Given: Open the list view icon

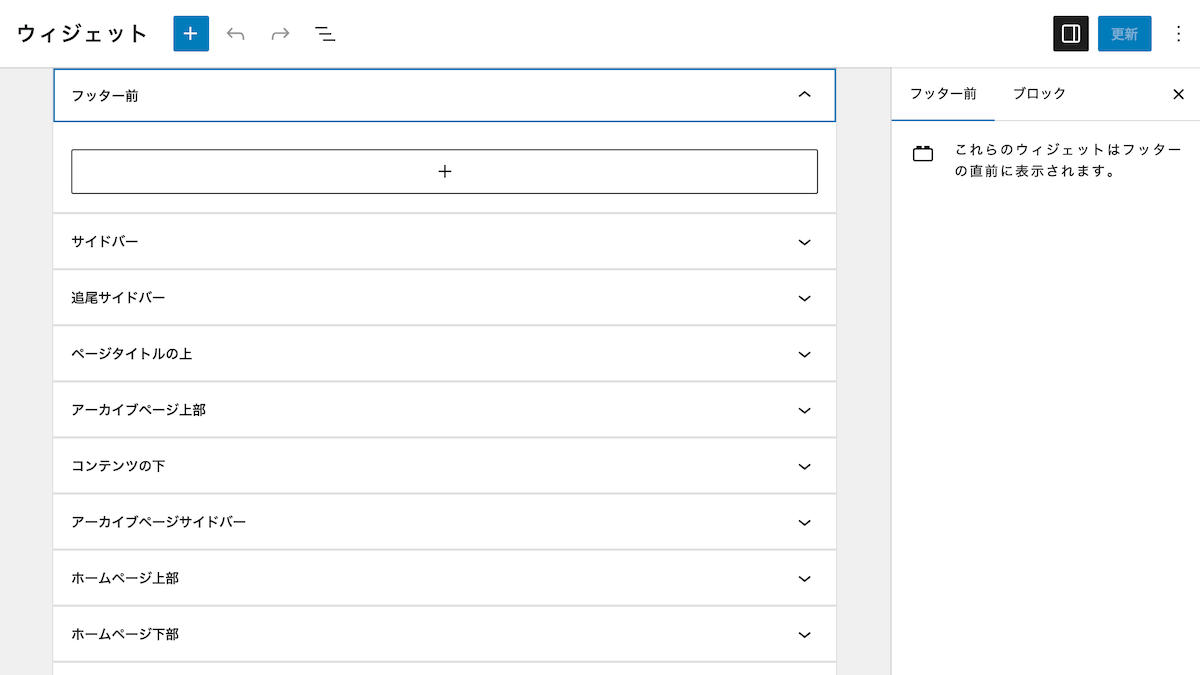Looking at the screenshot, I should pos(324,33).
